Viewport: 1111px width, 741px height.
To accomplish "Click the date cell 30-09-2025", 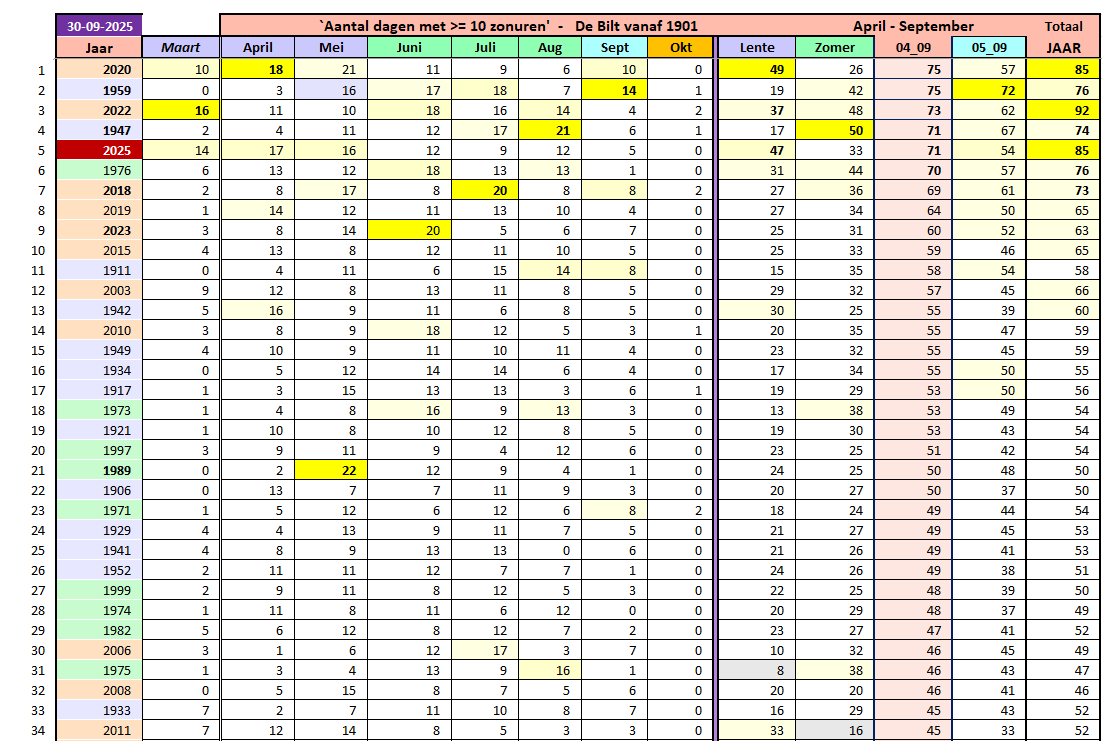I will click(99, 27).
